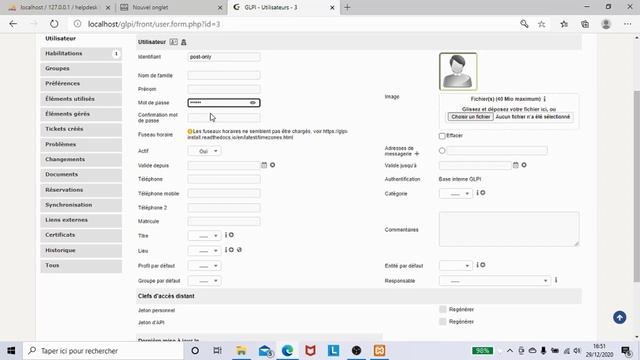Add this page to favorites star
This screenshot has height=360, width=640.
pos(542,24)
